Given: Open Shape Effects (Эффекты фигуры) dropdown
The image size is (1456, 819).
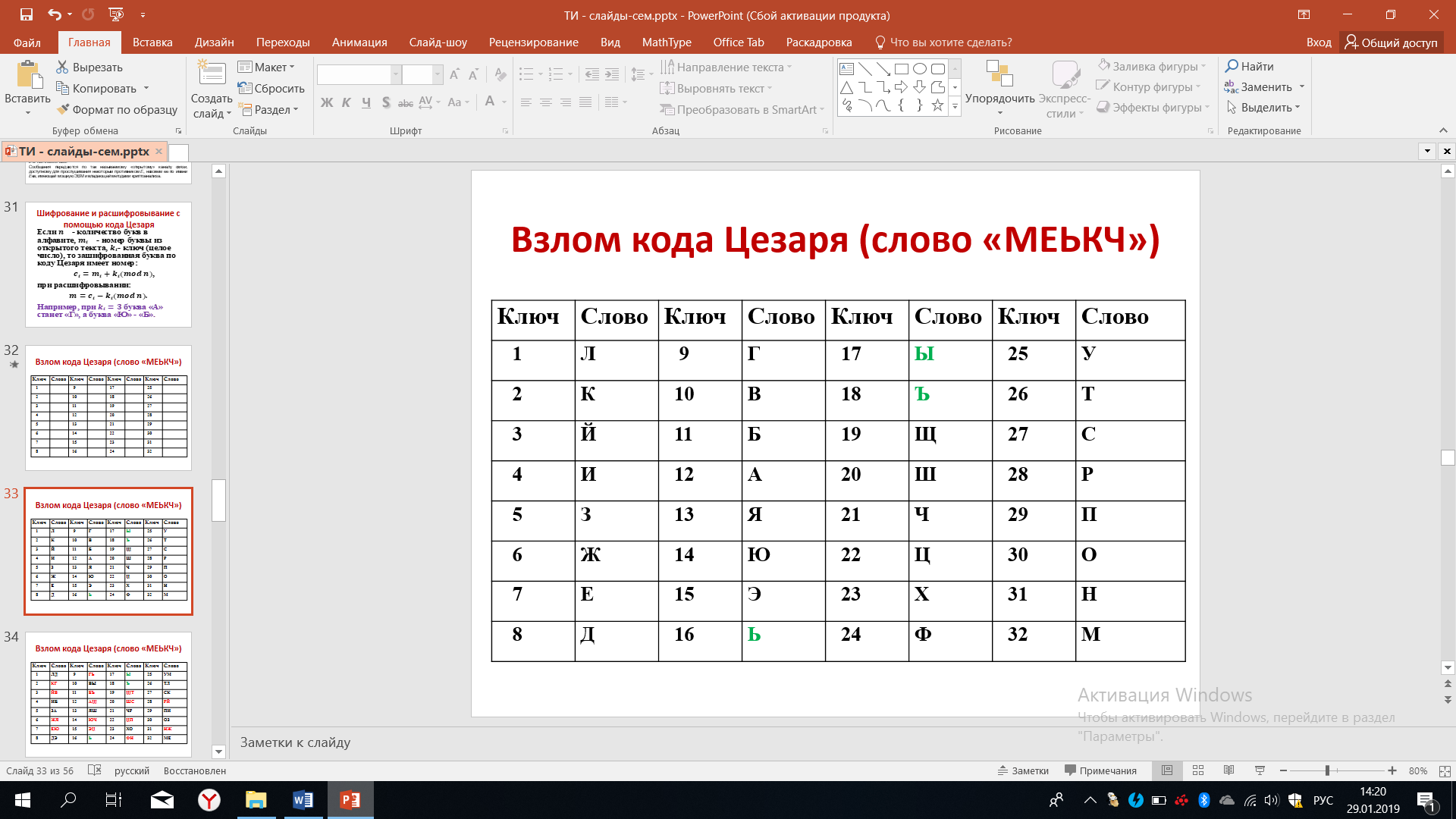Looking at the screenshot, I should coord(1153,108).
